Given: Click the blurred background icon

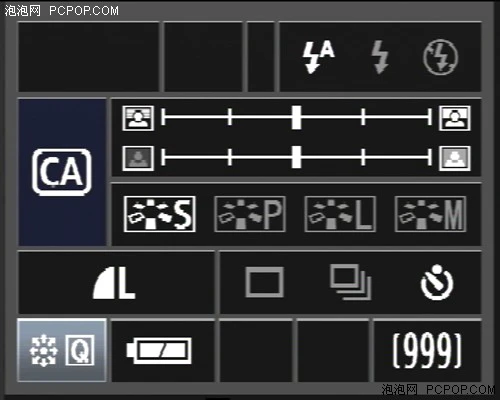Looking at the screenshot, I should tap(138, 118).
